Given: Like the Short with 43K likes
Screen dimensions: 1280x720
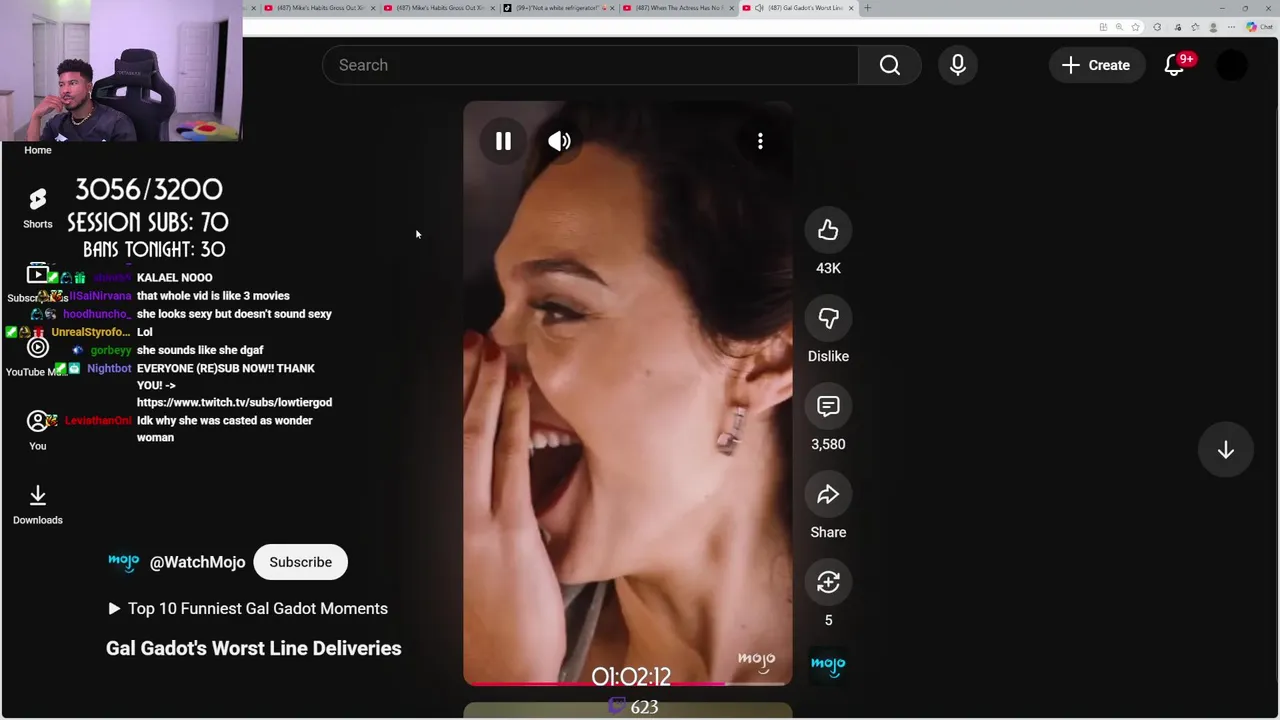Looking at the screenshot, I should pos(828,230).
